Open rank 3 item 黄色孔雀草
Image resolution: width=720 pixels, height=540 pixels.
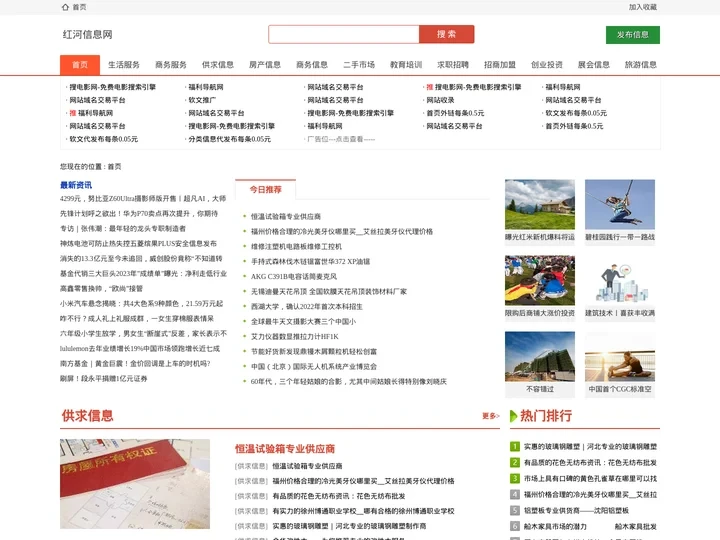591,479
